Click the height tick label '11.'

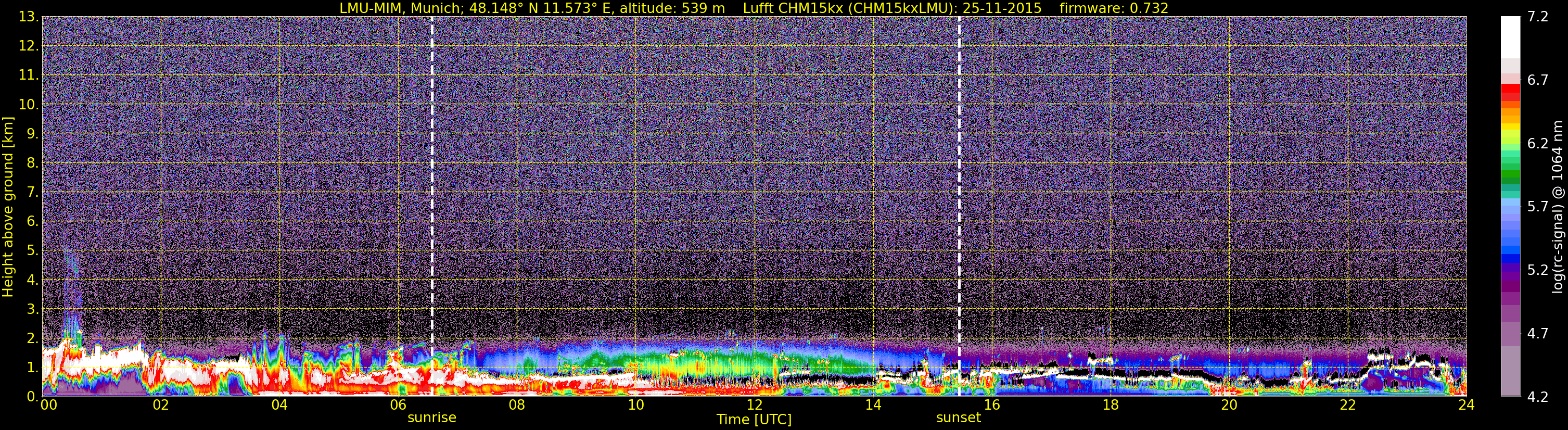point(29,75)
